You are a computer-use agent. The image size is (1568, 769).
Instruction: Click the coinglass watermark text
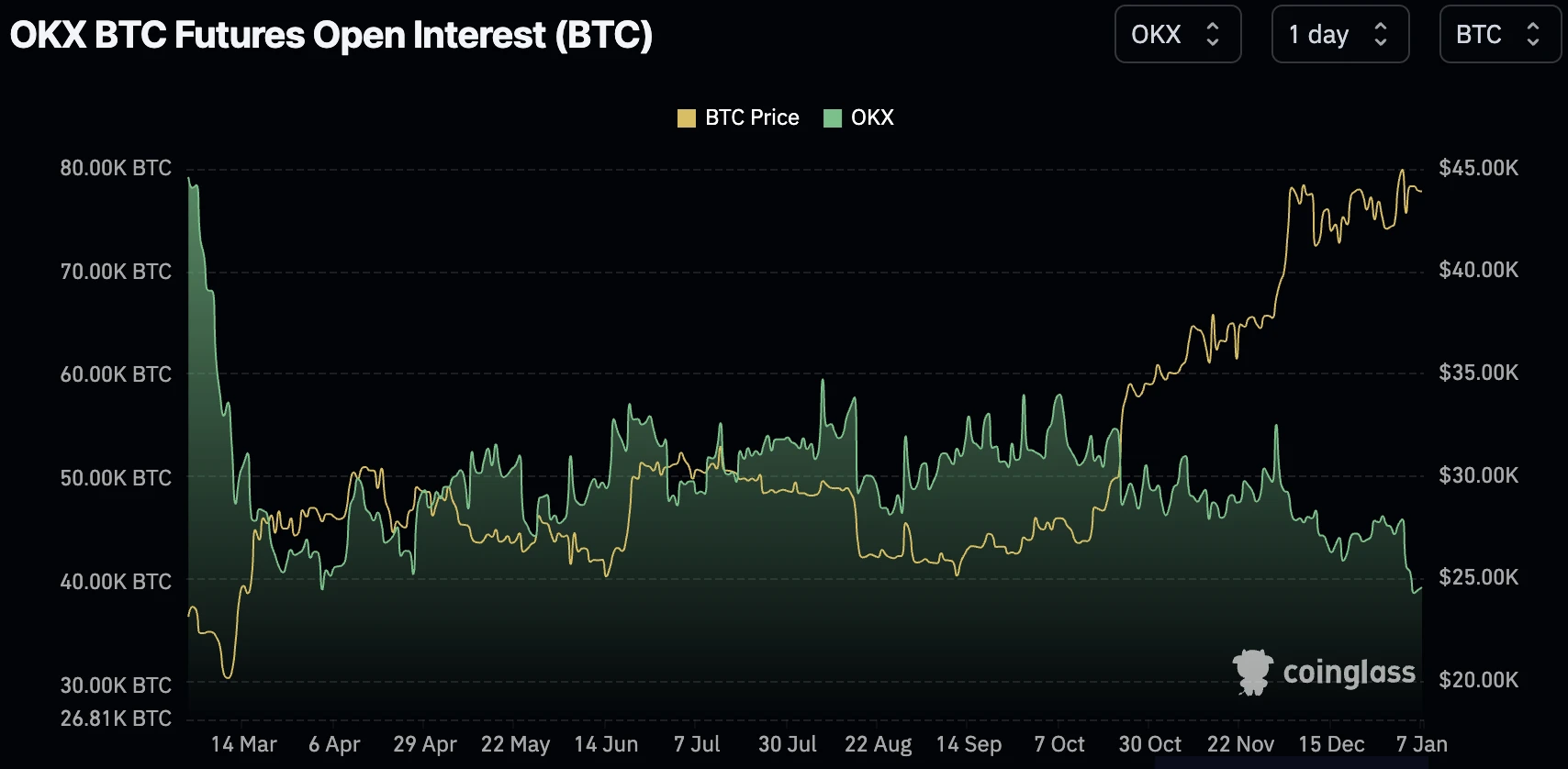coord(1349,673)
